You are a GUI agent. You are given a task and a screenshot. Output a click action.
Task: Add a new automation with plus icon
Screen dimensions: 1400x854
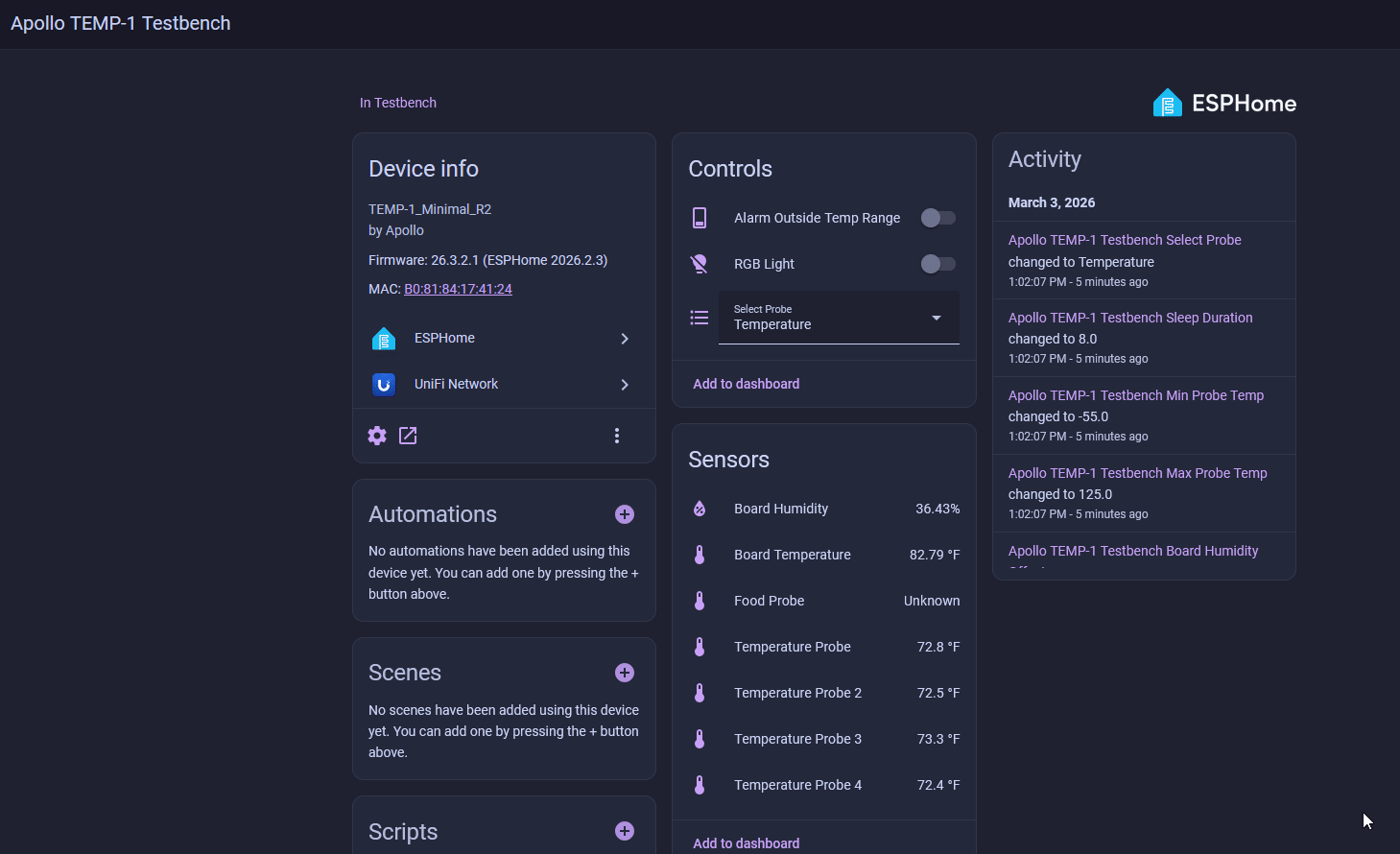(625, 514)
